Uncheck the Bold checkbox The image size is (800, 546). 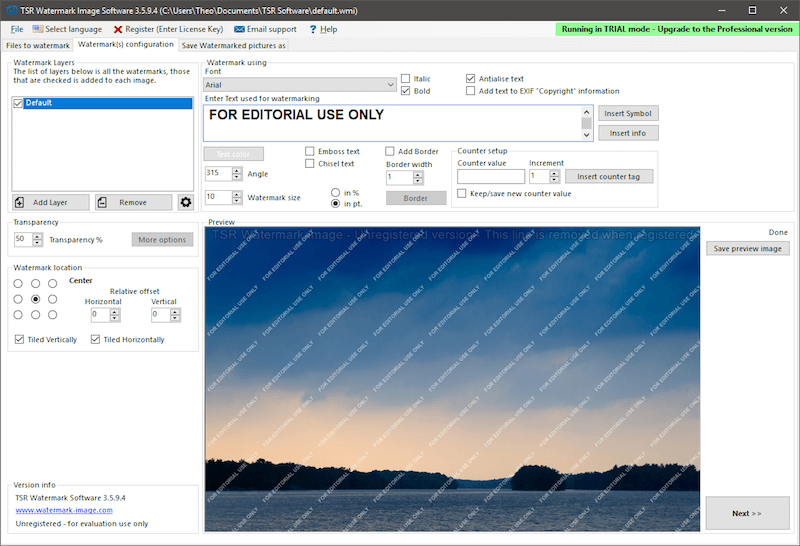(406, 91)
